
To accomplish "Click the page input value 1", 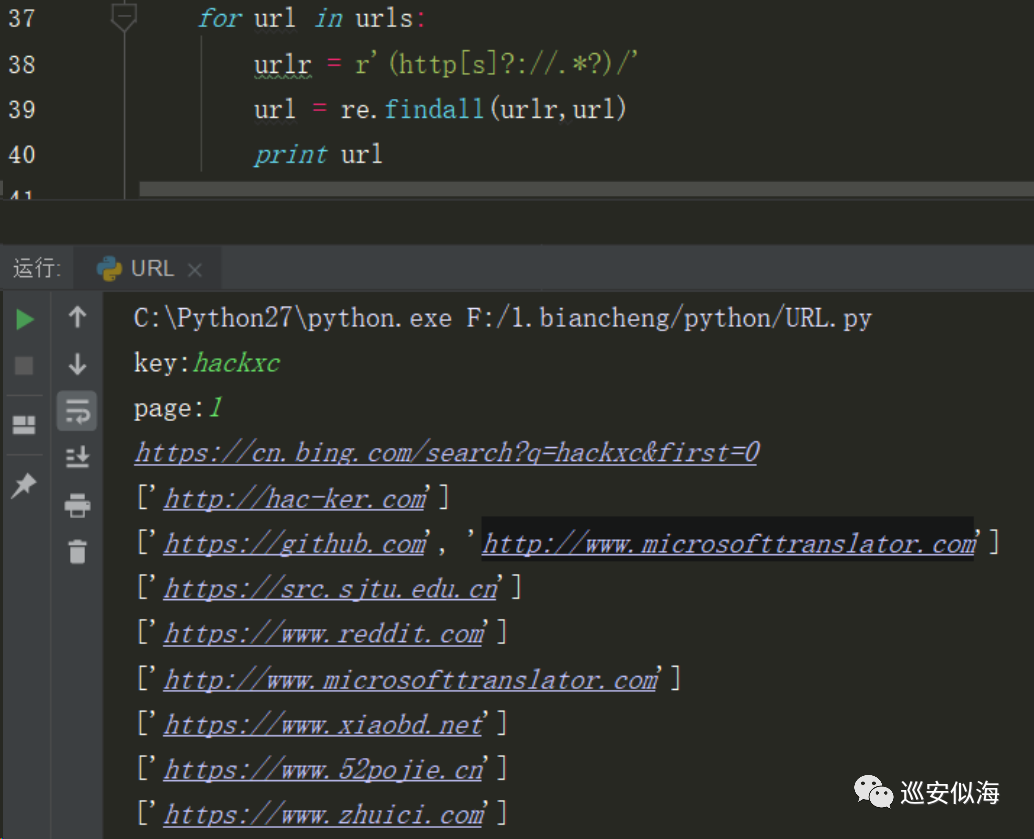I will (x=216, y=408).
